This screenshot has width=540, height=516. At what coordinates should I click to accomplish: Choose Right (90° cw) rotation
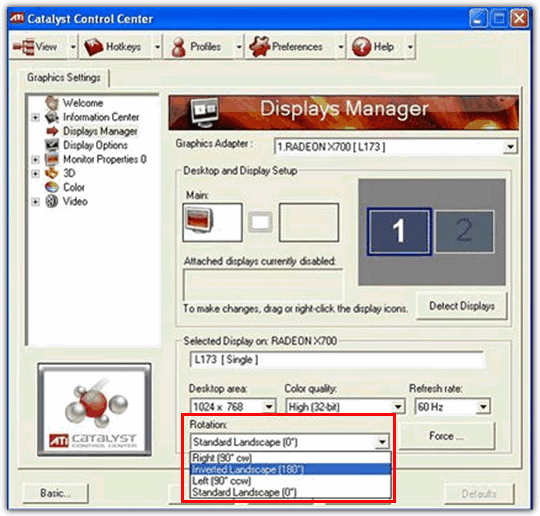[x=291, y=458]
